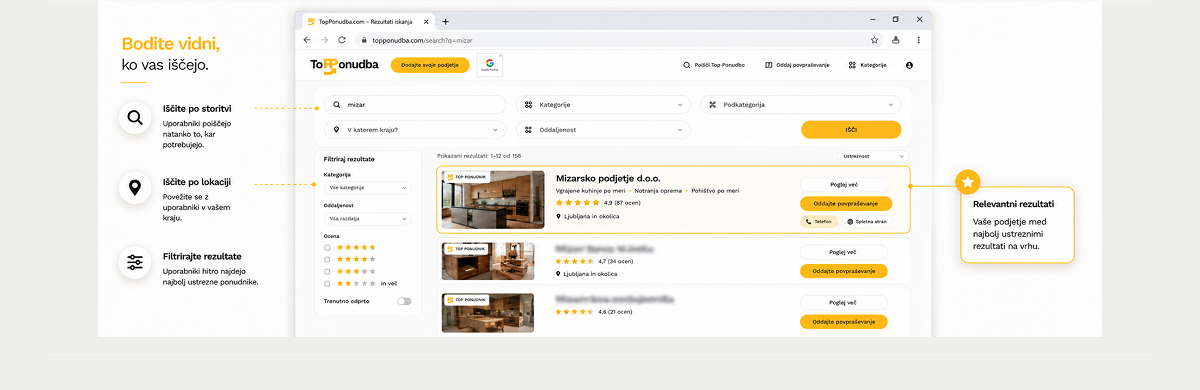Click the TOP PONUDNIK badge on Mizarsko podjetje card
This screenshot has height=390, width=1200.
466,177
